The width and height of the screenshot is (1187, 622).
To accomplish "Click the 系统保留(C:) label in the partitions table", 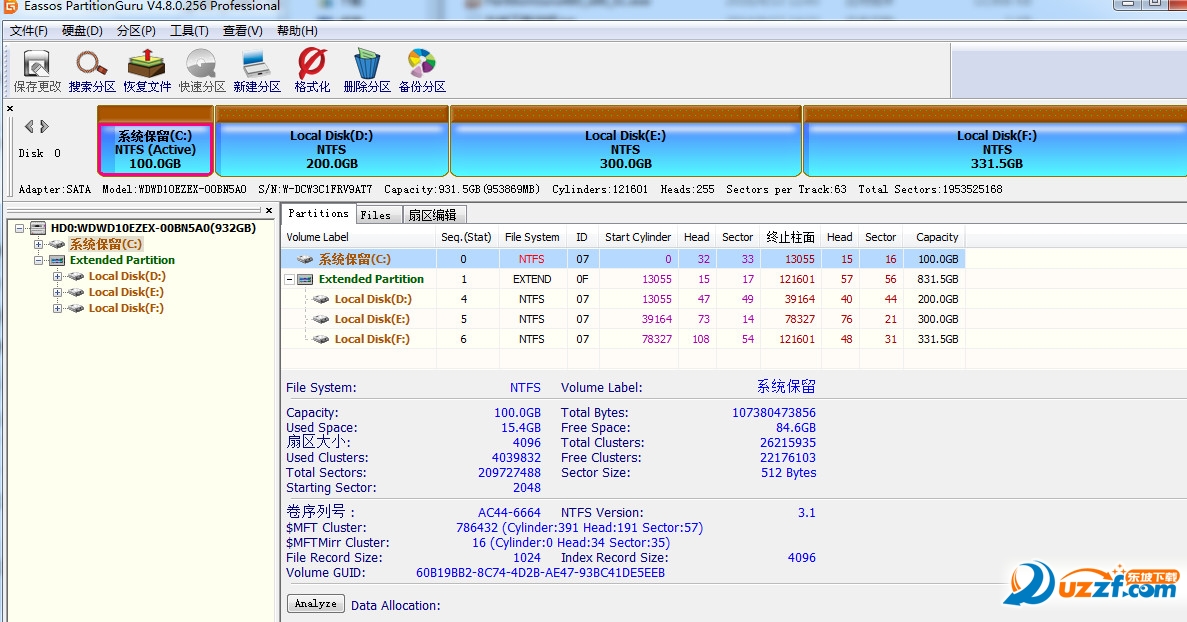I will (354, 259).
